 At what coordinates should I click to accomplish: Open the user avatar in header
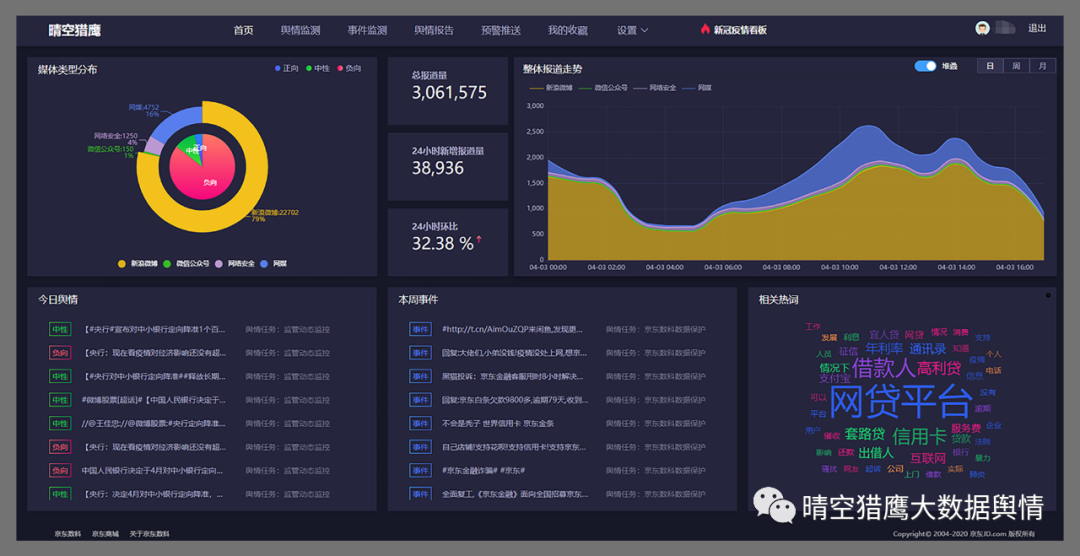pyautogui.click(x=982, y=28)
